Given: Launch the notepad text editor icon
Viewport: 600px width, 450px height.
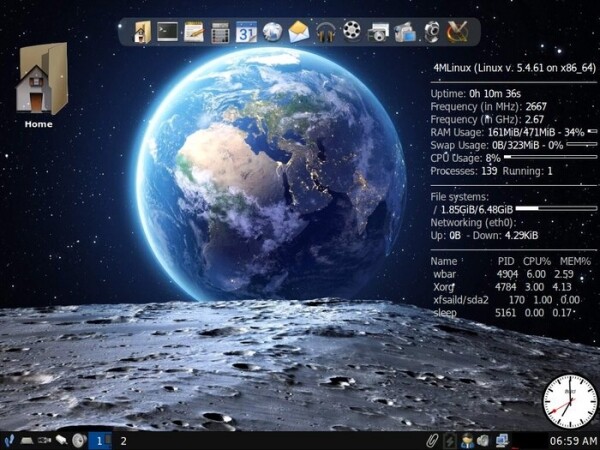Looking at the screenshot, I should (x=194, y=32).
